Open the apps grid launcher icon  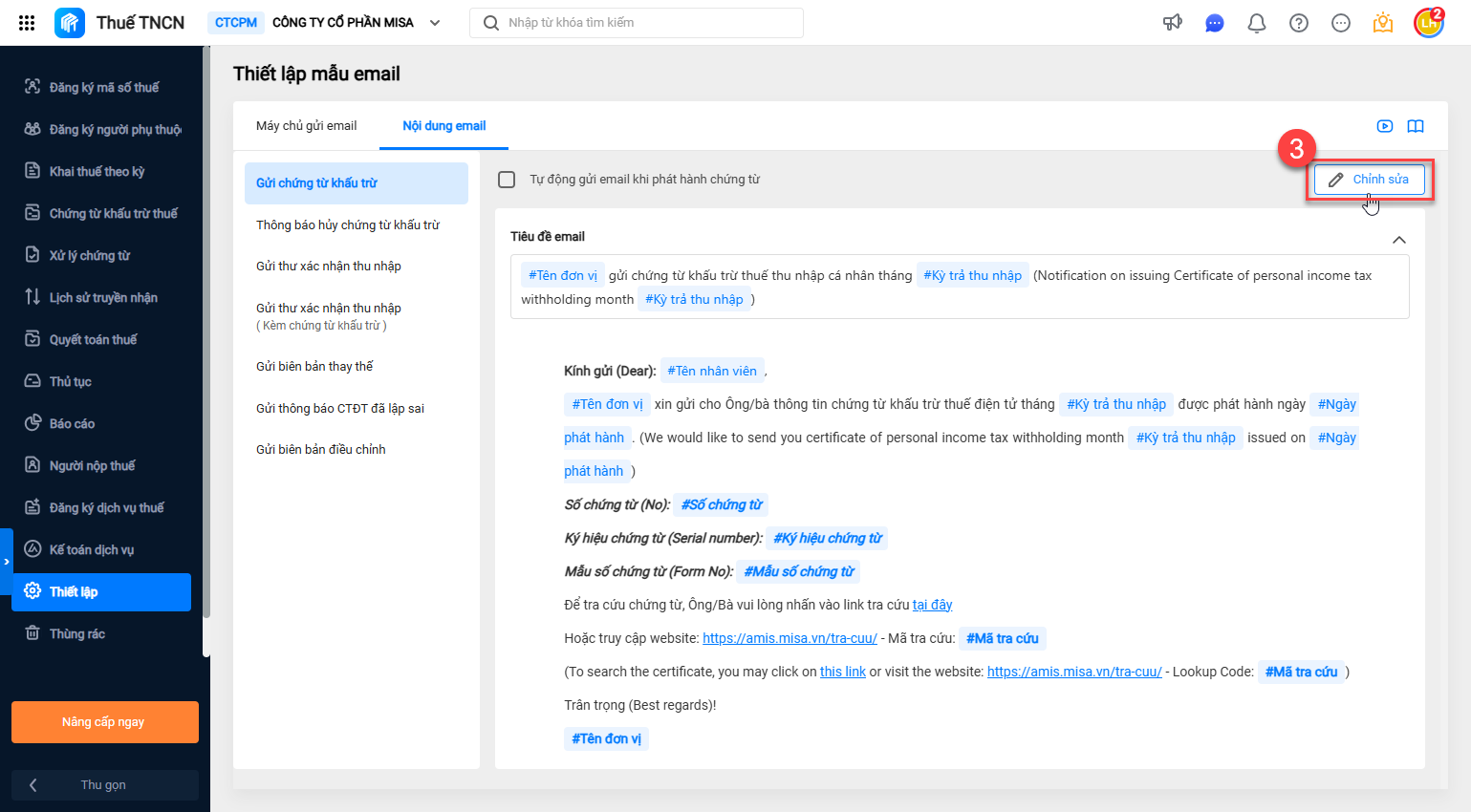(x=27, y=23)
